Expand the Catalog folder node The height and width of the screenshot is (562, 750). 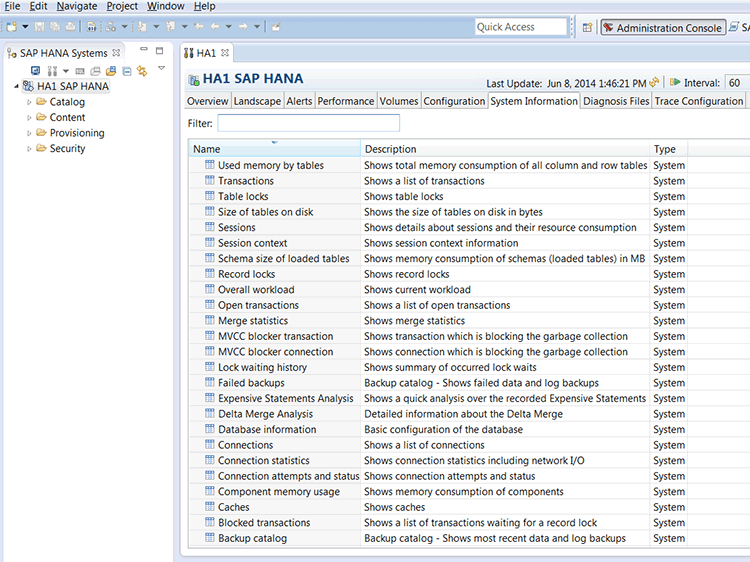(x=28, y=102)
